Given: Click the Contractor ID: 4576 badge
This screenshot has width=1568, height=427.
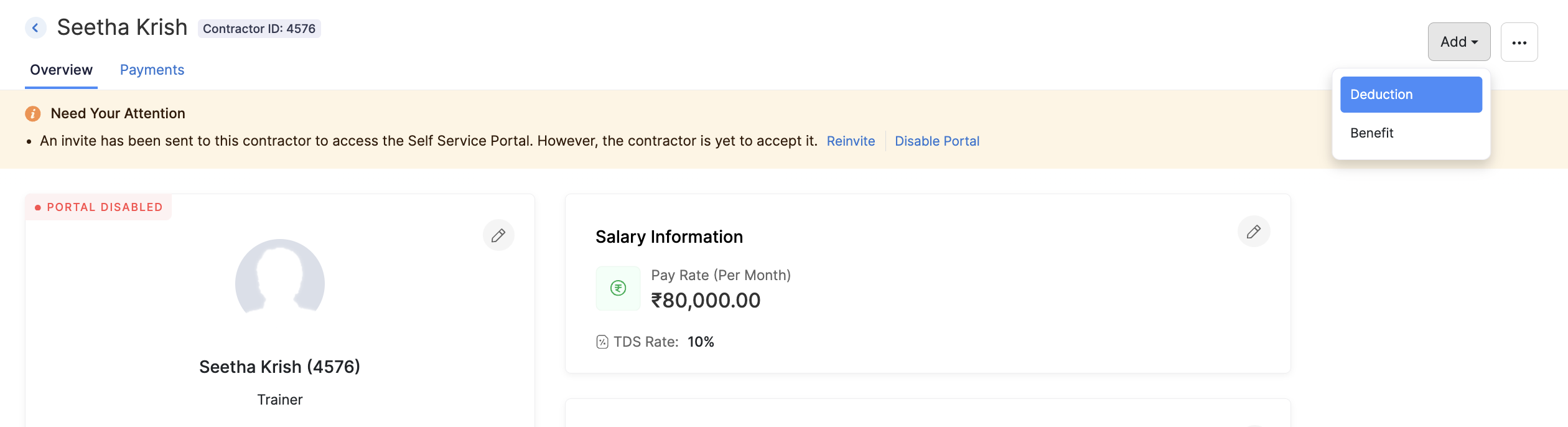Looking at the screenshot, I should coord(259,29).
